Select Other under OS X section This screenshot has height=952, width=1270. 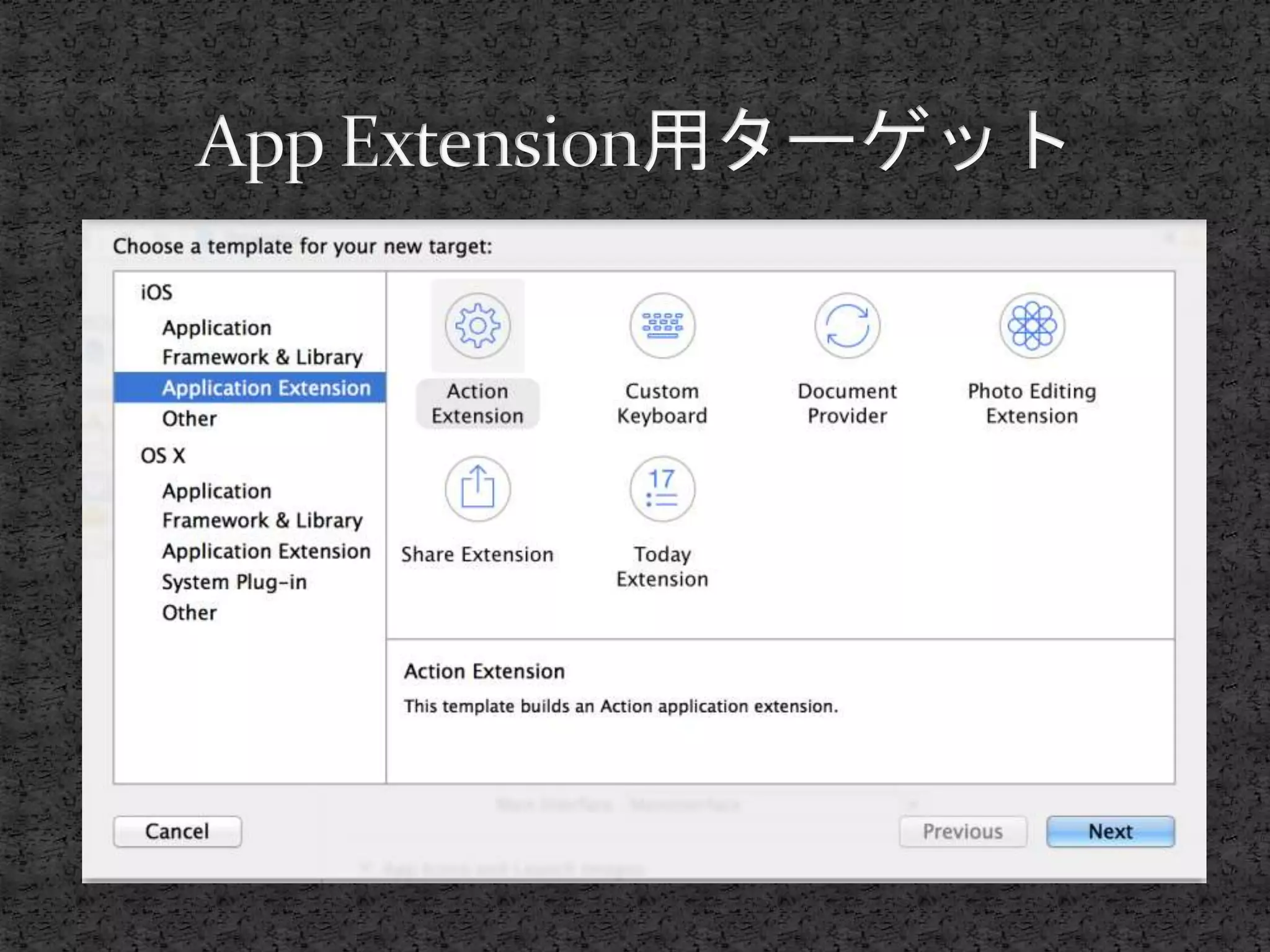pos(189,613)
